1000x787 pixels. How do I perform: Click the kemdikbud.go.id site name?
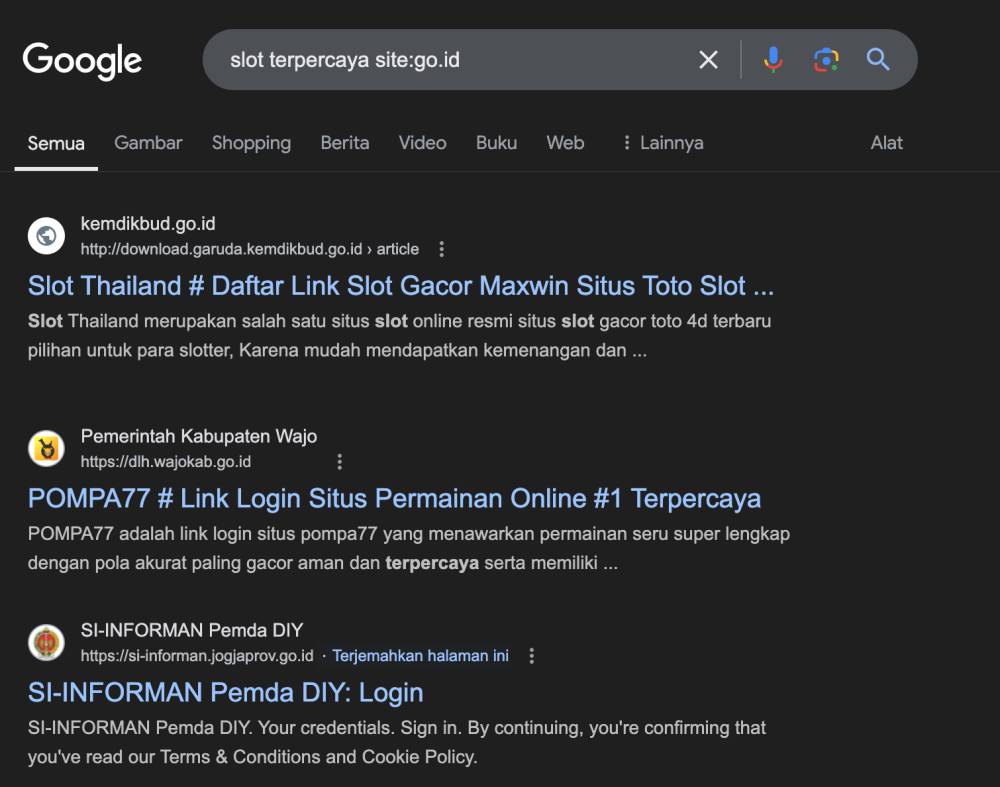(x=148, y=224)
